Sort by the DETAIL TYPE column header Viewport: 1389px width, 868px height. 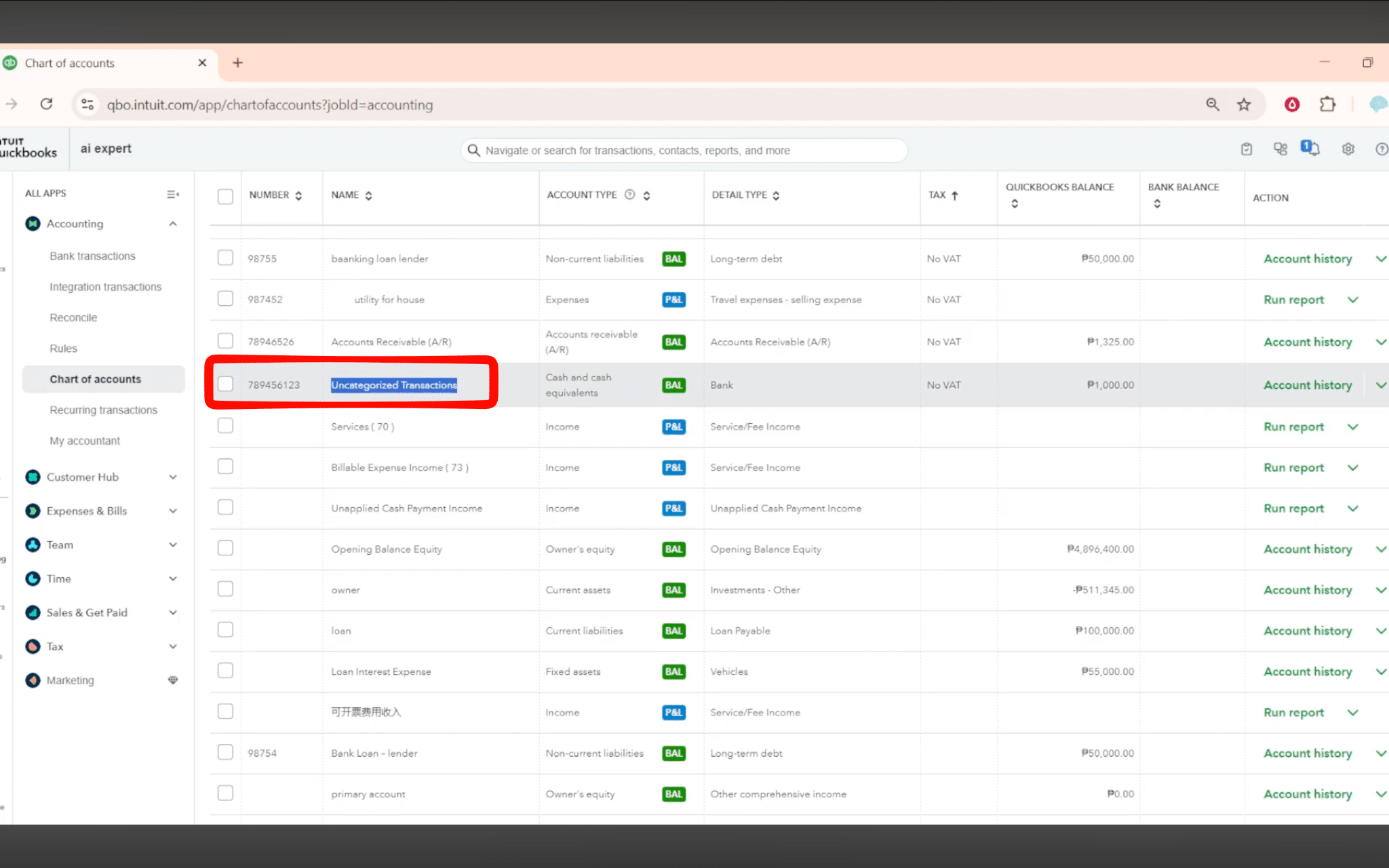[x=745, y=195]
